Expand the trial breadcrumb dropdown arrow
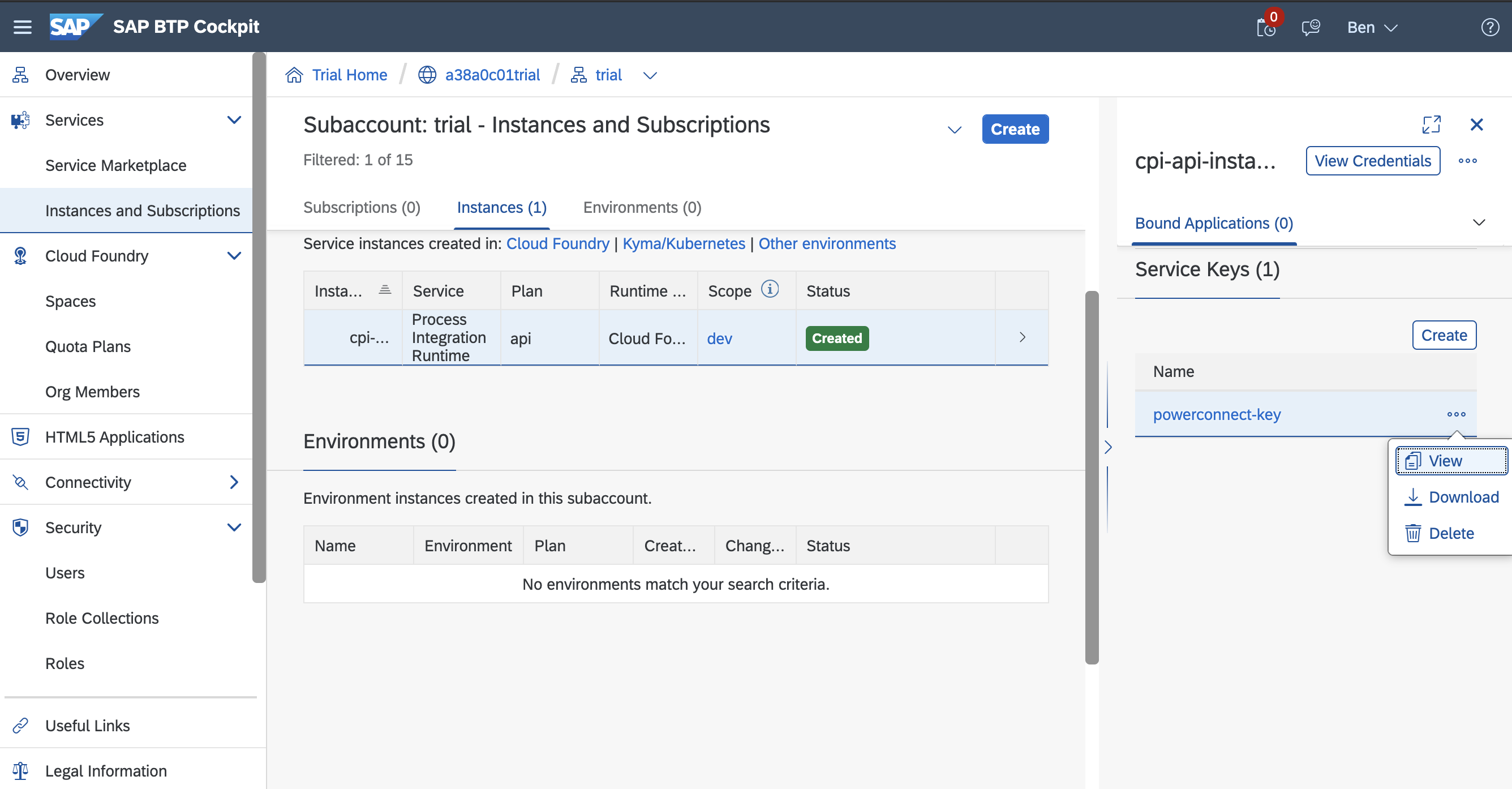The height and width of the screenshot is (789, 1512). click(650, 76)
